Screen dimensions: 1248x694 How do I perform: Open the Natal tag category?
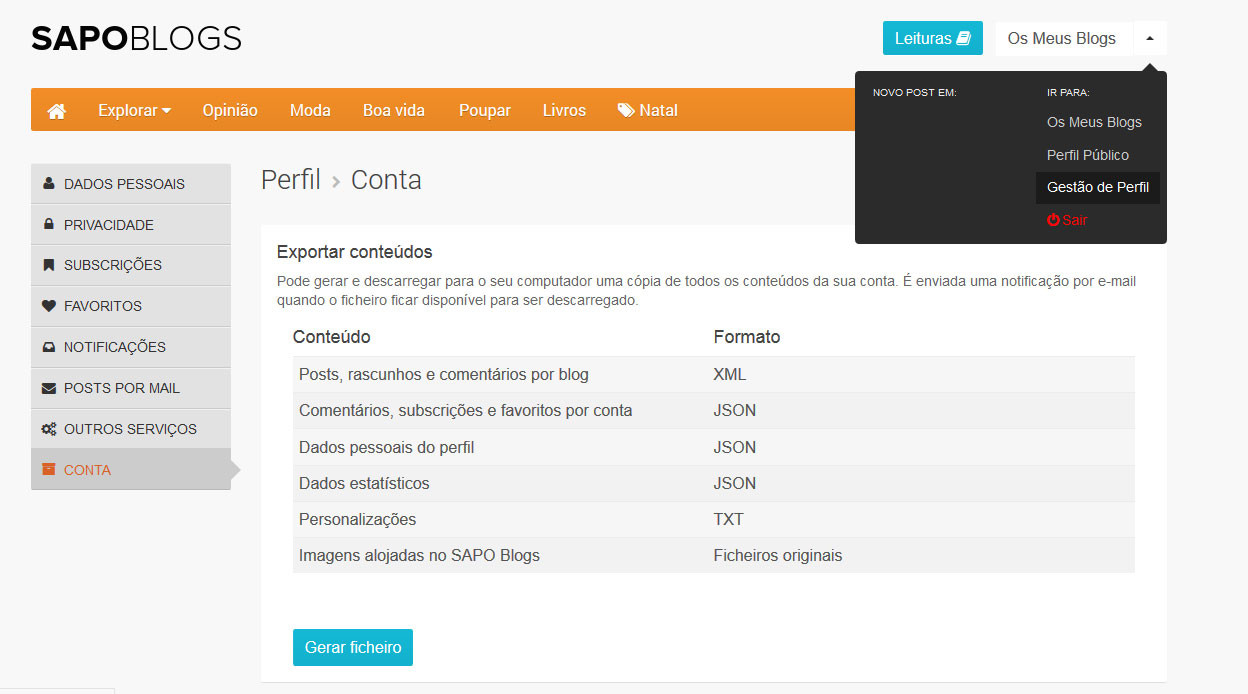point(648,111)
